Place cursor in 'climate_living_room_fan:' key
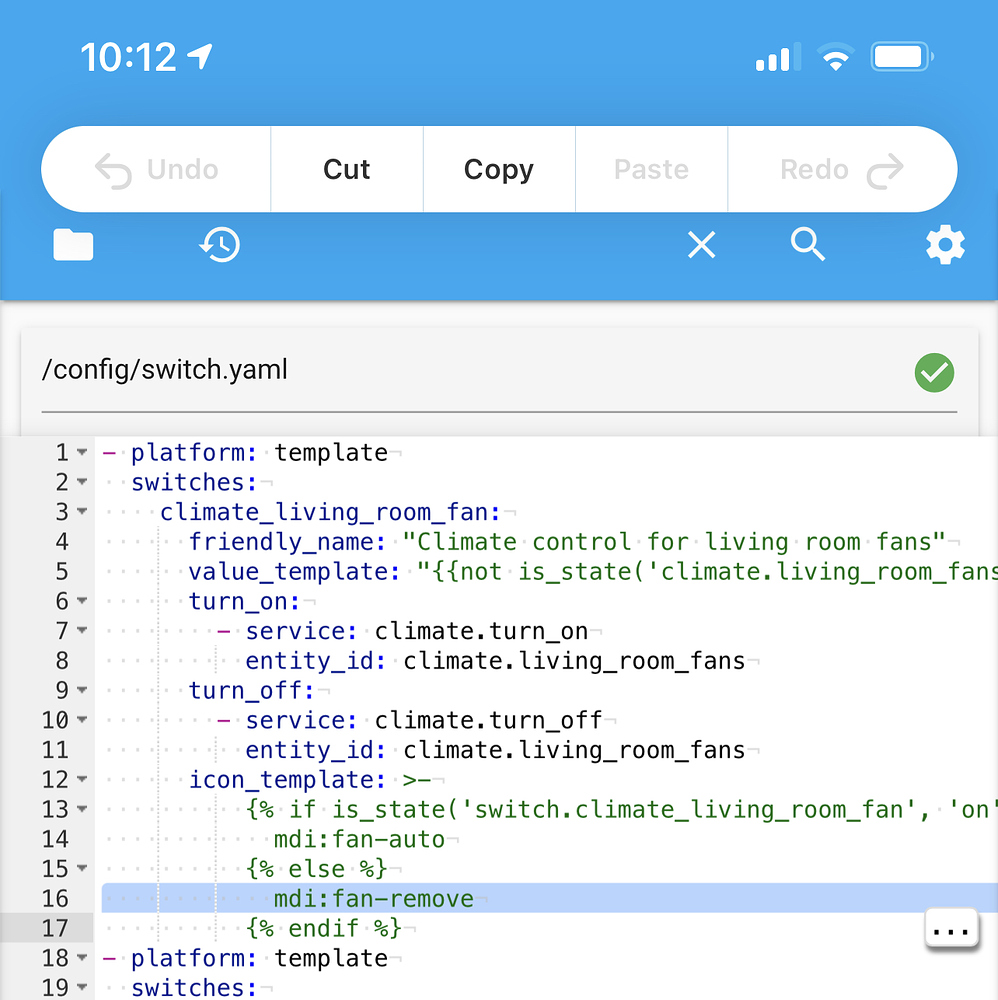Image resolution: width=998 pixels, height=1000 pixels. (330, 512)
